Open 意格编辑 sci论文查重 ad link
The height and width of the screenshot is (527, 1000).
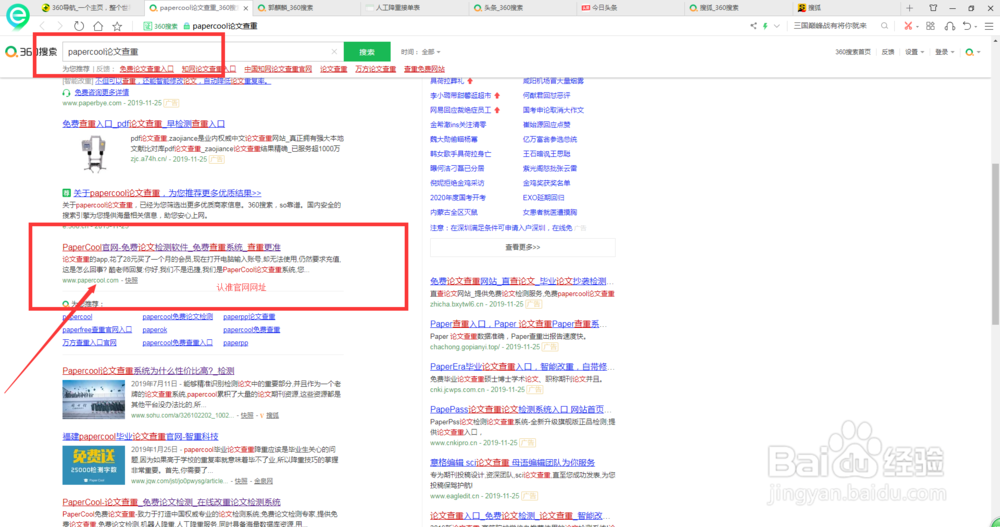click(x=512, y=463)
